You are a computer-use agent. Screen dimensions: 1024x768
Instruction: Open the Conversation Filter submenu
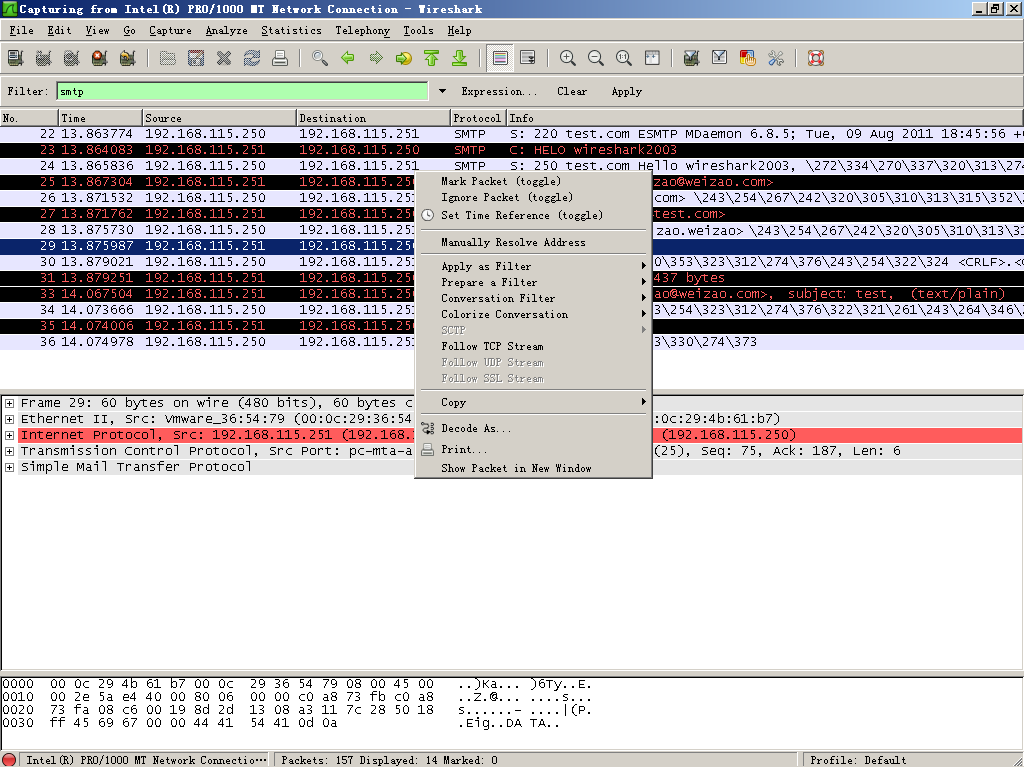coord(534,298)
